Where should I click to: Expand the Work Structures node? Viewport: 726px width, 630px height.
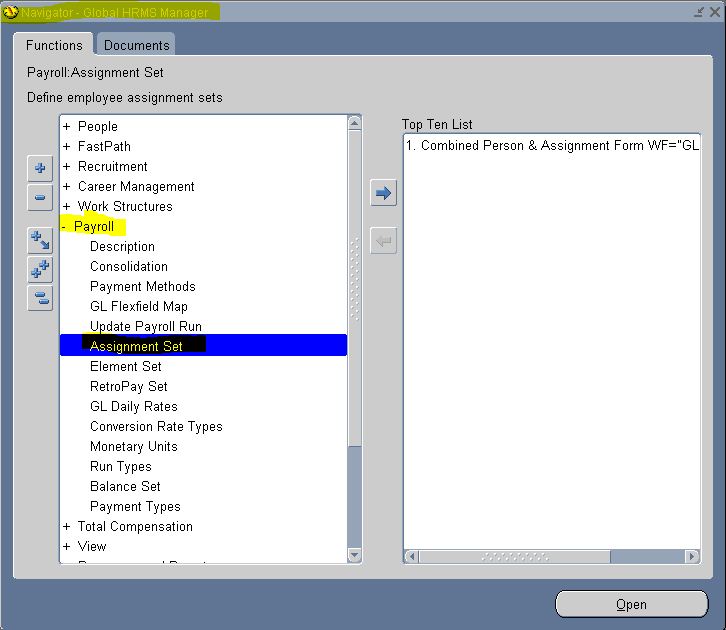click(x=67, y=206)
